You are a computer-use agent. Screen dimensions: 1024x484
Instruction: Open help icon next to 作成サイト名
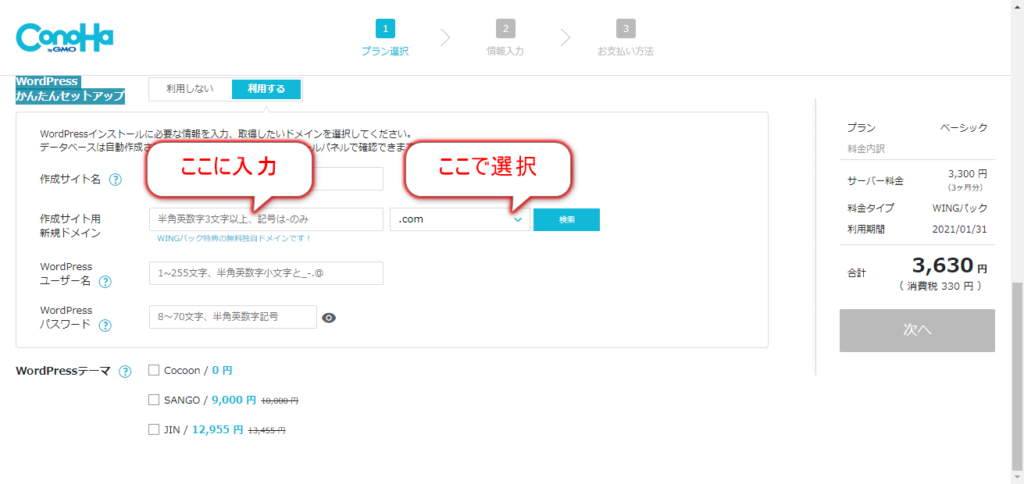[116, 180]
